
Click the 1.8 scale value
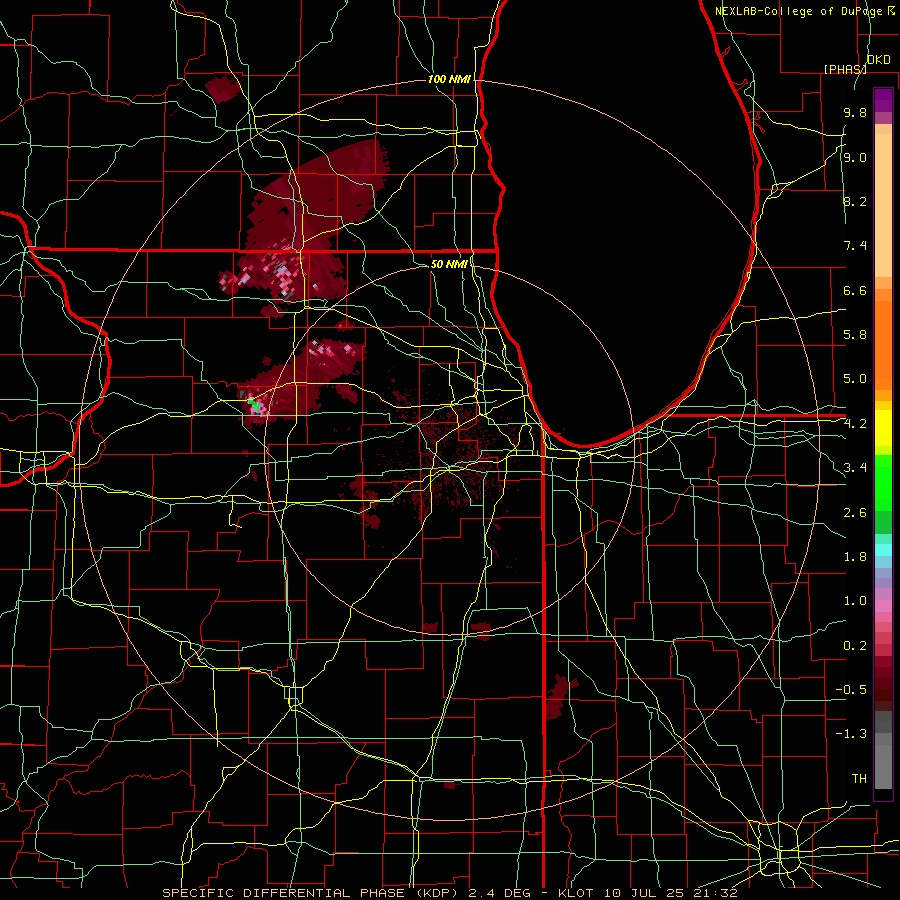point(855,557)
